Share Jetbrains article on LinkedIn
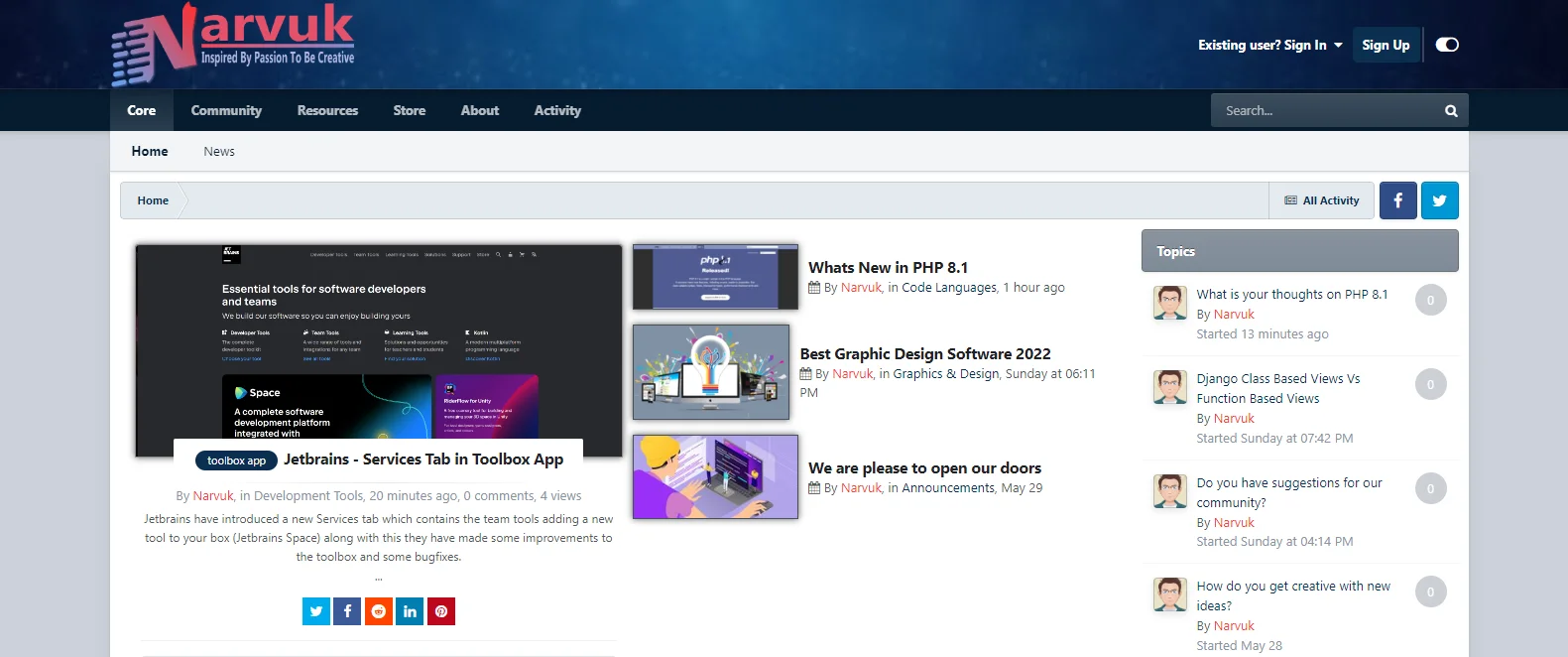 [410, 611]
